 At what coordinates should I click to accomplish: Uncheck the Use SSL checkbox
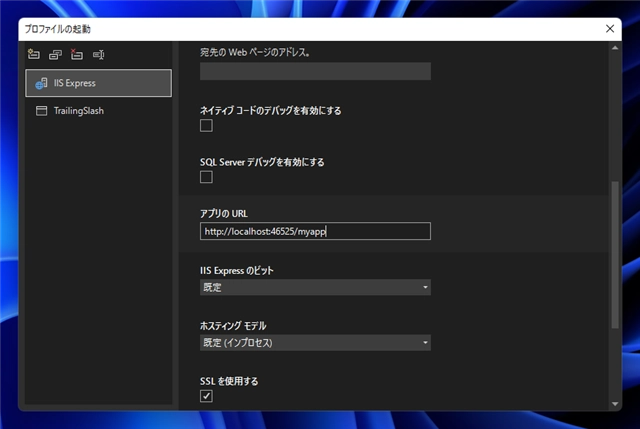click(x=206, y=396)
